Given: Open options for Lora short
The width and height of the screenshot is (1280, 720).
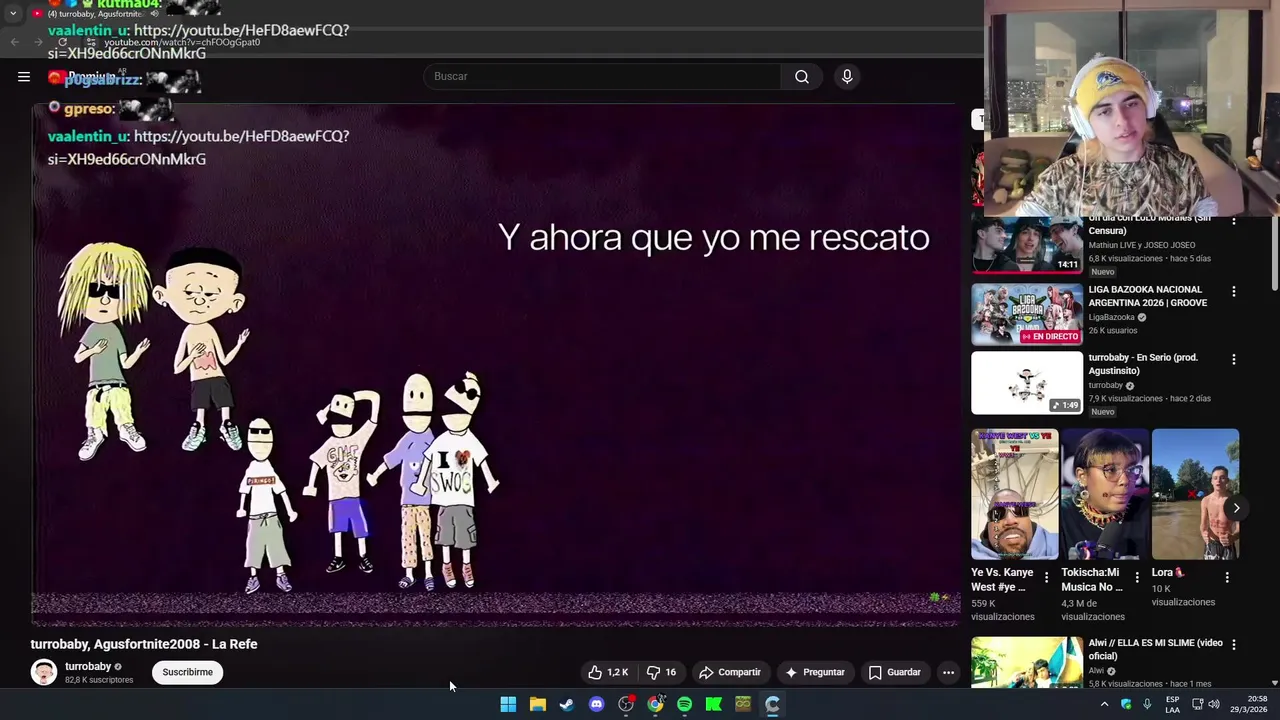Looking at the screenshot, I should tap(1227, 577).
